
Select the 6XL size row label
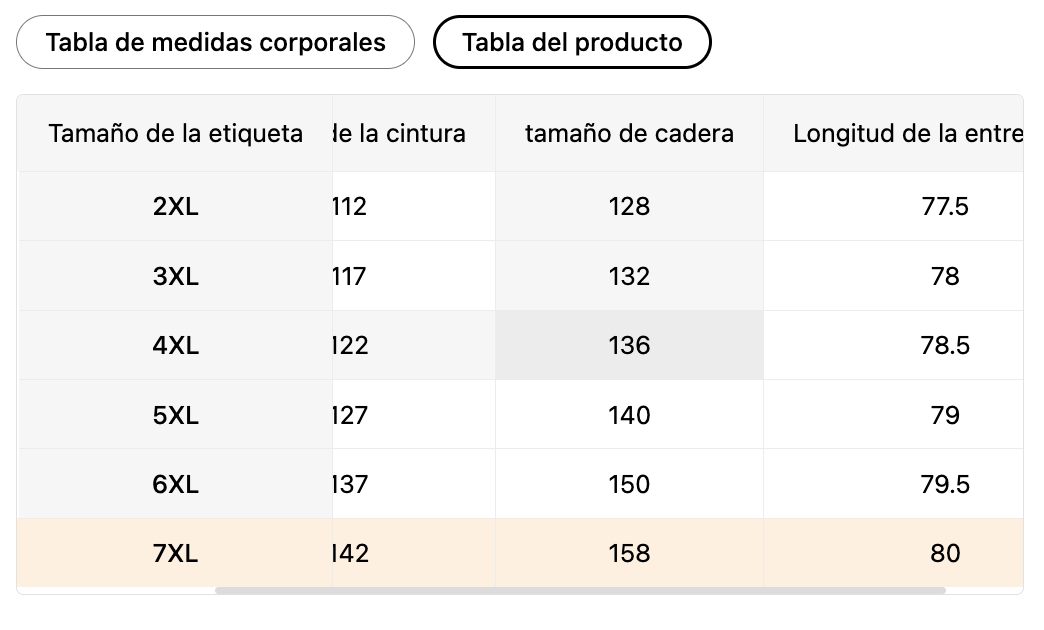[175, 485]
